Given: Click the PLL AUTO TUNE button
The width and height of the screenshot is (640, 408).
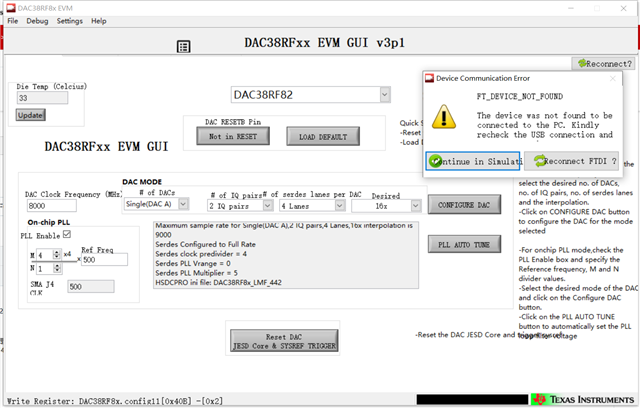Looking at the screenshot, I should pyautogui.click(x=464, y=244).
